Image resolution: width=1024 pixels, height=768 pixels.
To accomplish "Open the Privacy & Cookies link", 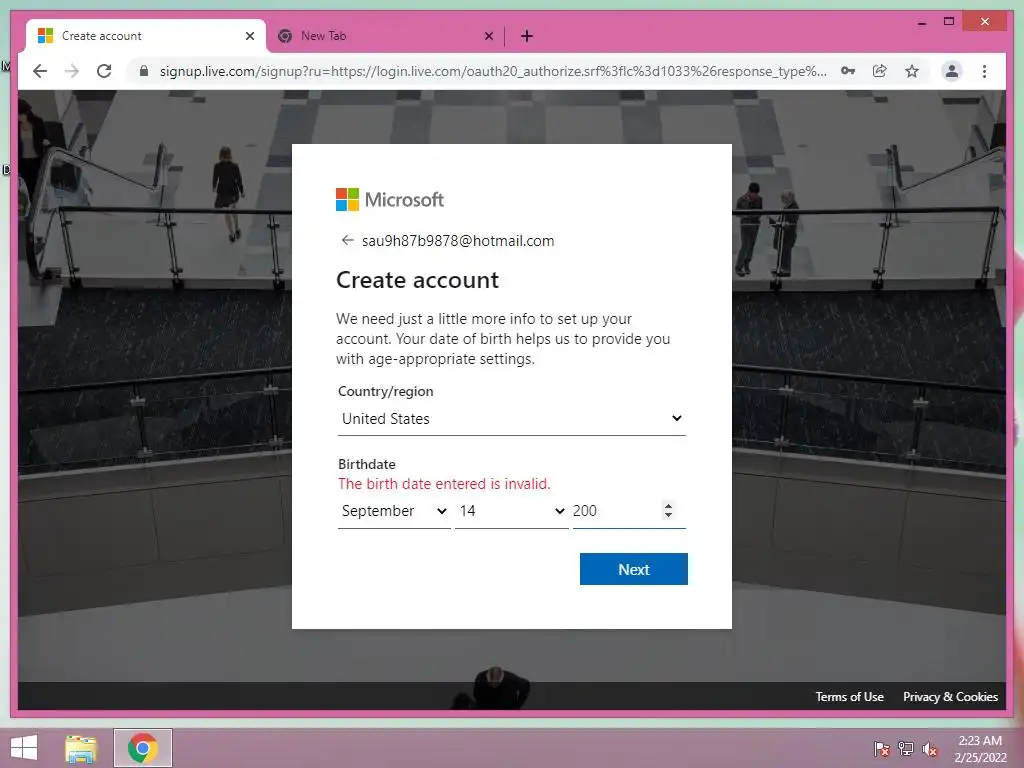I will click(950, 697).
